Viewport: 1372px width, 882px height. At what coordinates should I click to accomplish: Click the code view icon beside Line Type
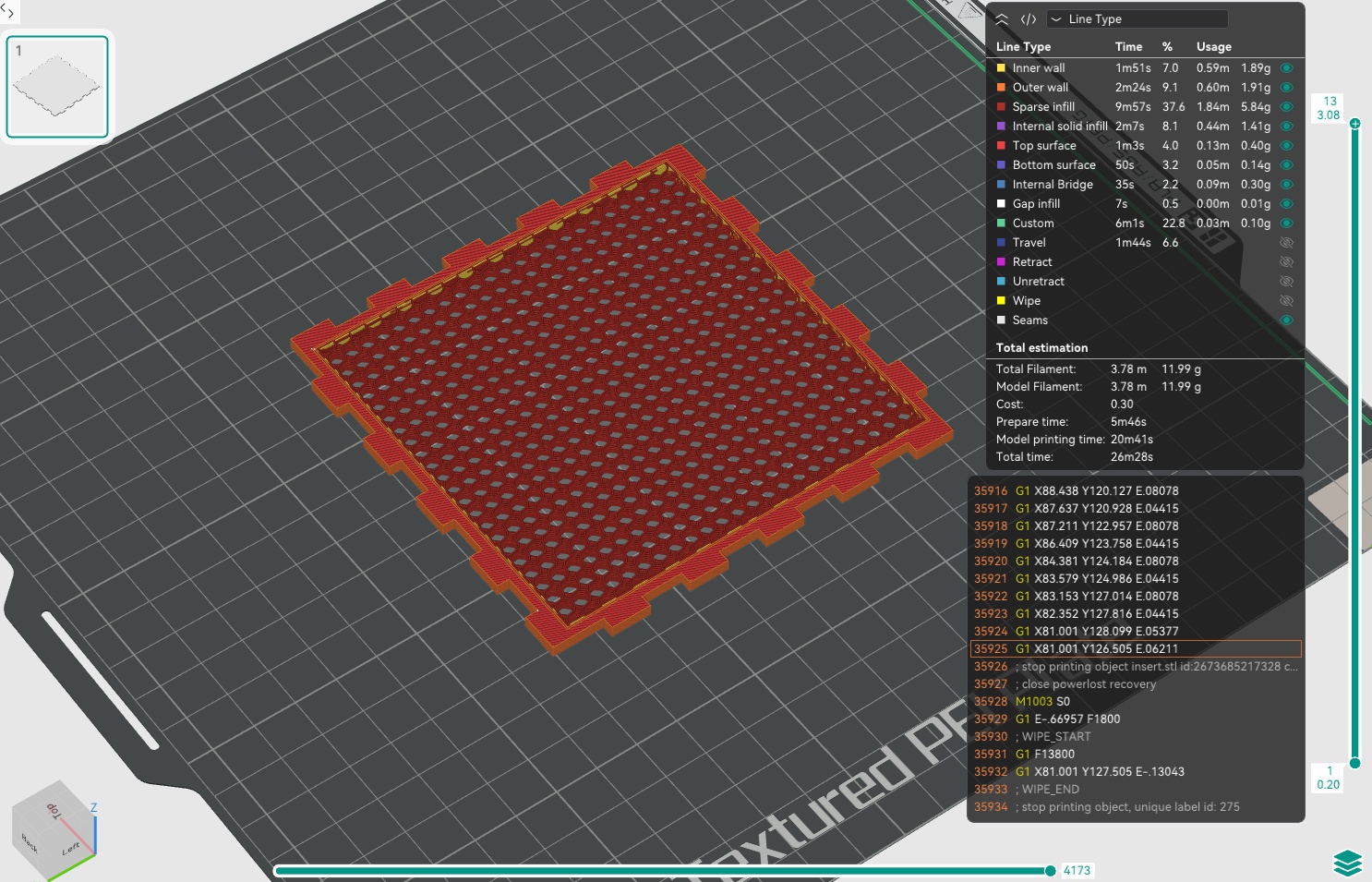[1029, 19]
